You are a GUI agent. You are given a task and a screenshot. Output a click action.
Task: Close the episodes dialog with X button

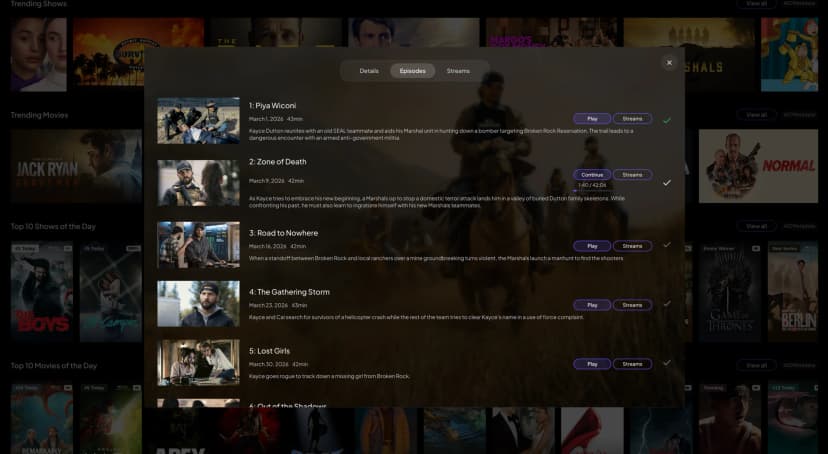point(669,63)
